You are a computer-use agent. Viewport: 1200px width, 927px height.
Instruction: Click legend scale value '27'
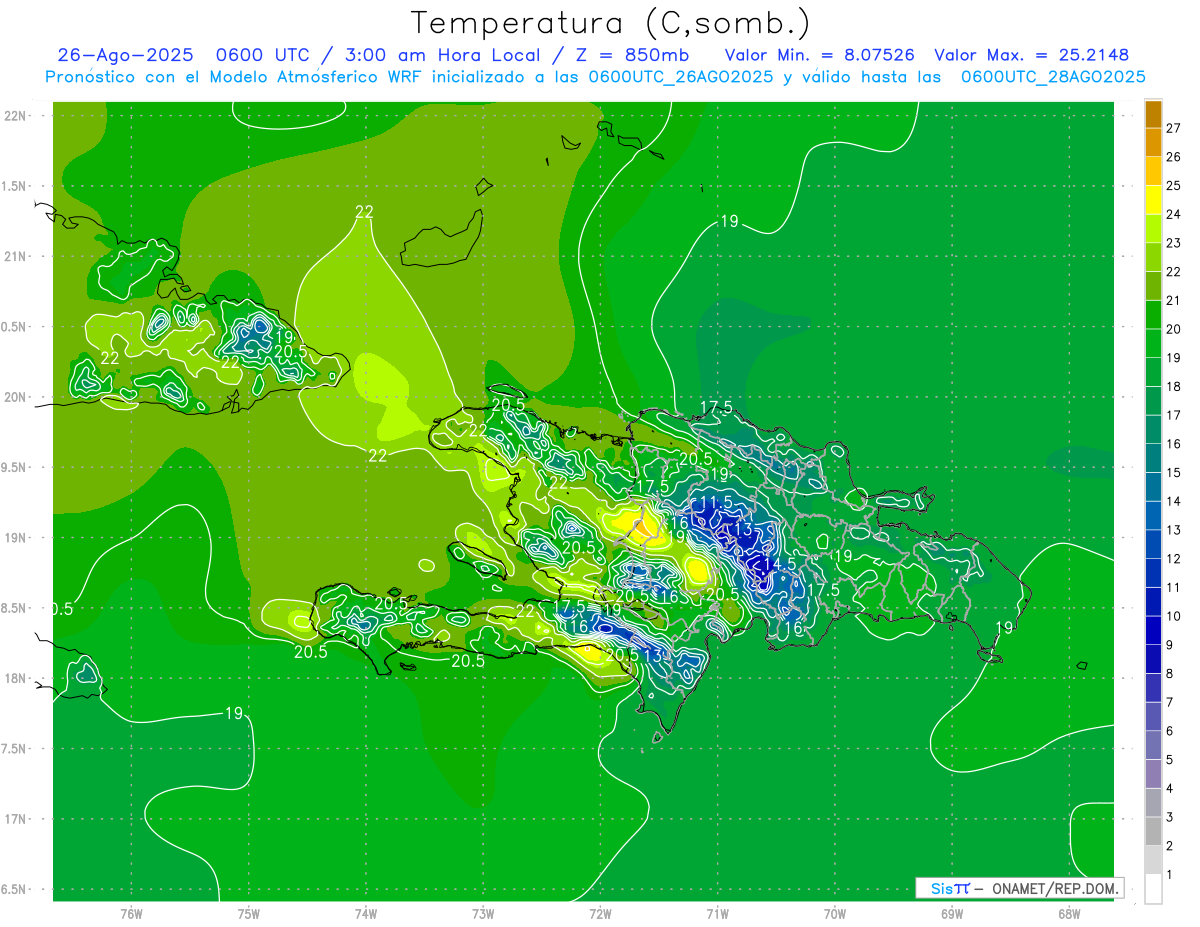tap(1174, 128)
